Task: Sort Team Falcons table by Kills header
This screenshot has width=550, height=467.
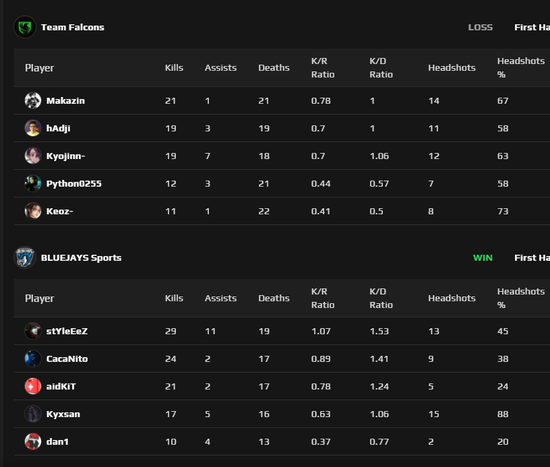Action: (174, 68)
